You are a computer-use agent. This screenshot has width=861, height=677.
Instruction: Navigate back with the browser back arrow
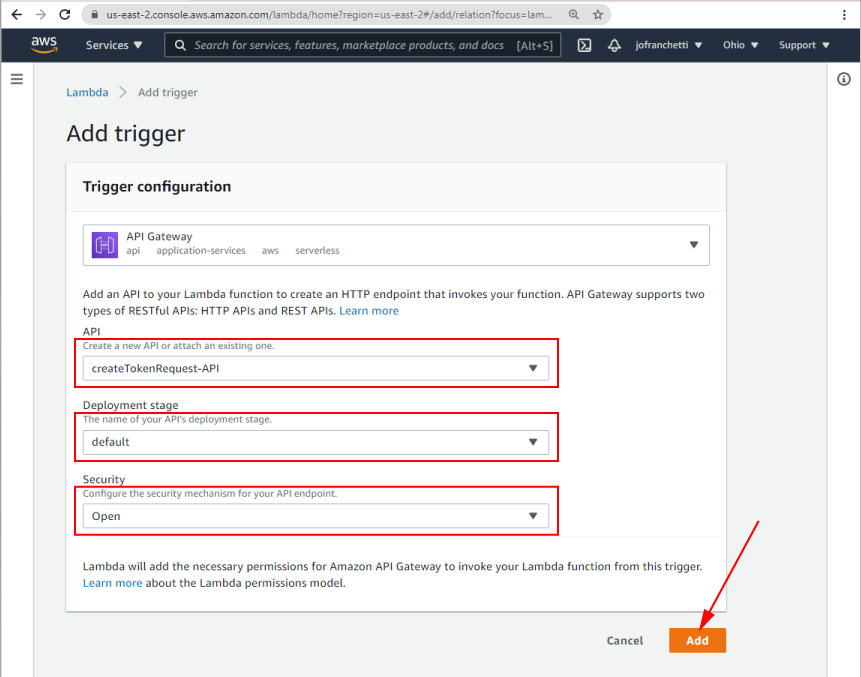click(x=14, y=15)
